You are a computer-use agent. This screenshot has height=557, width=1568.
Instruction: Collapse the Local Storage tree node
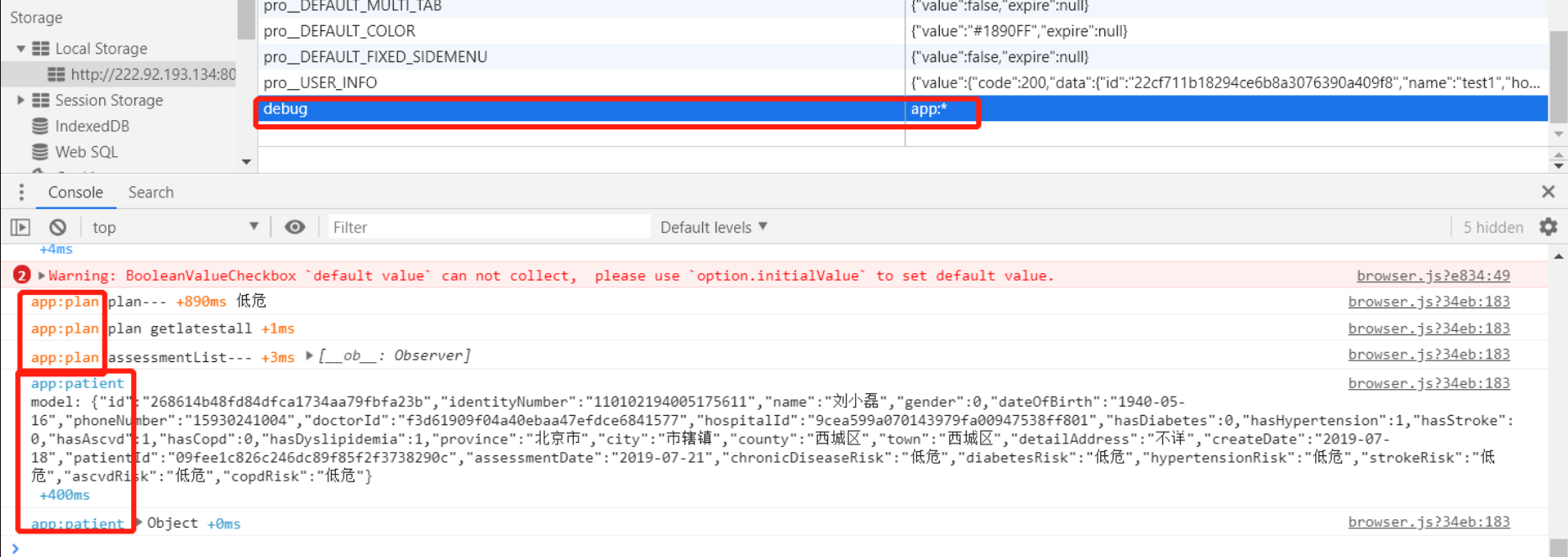tap(20, 49)
